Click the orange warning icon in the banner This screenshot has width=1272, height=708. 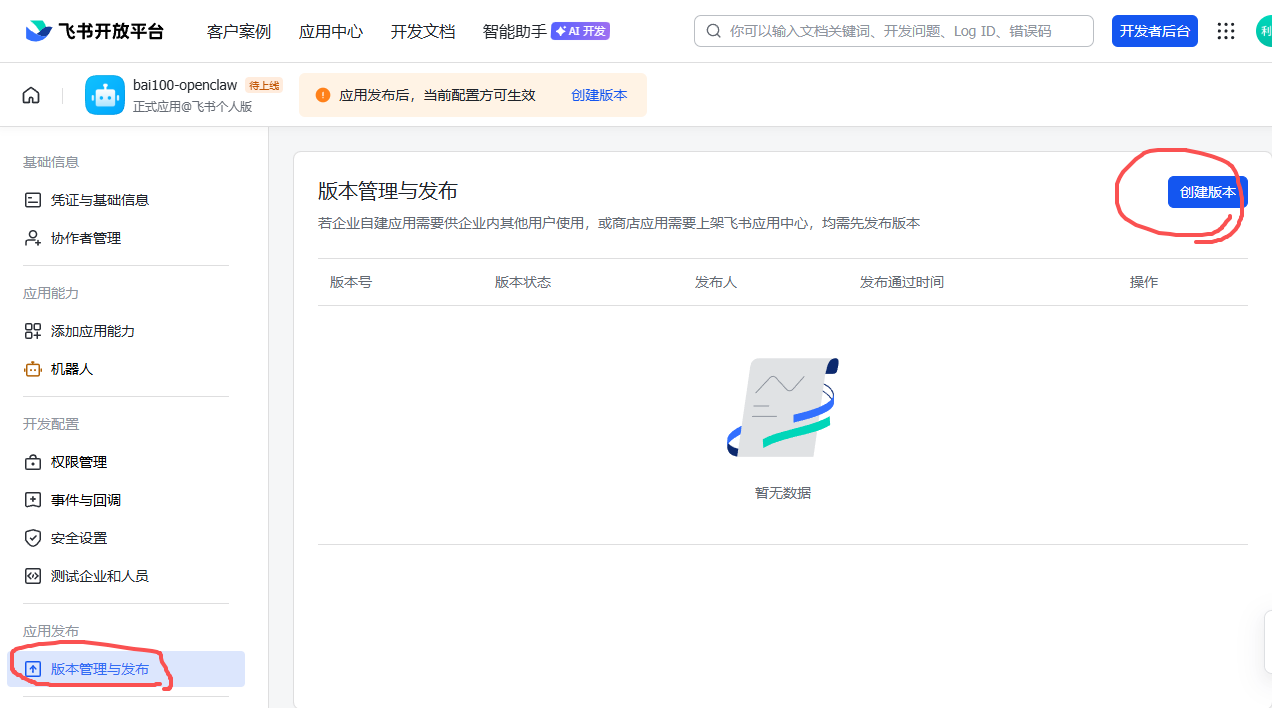coord(323,95)
